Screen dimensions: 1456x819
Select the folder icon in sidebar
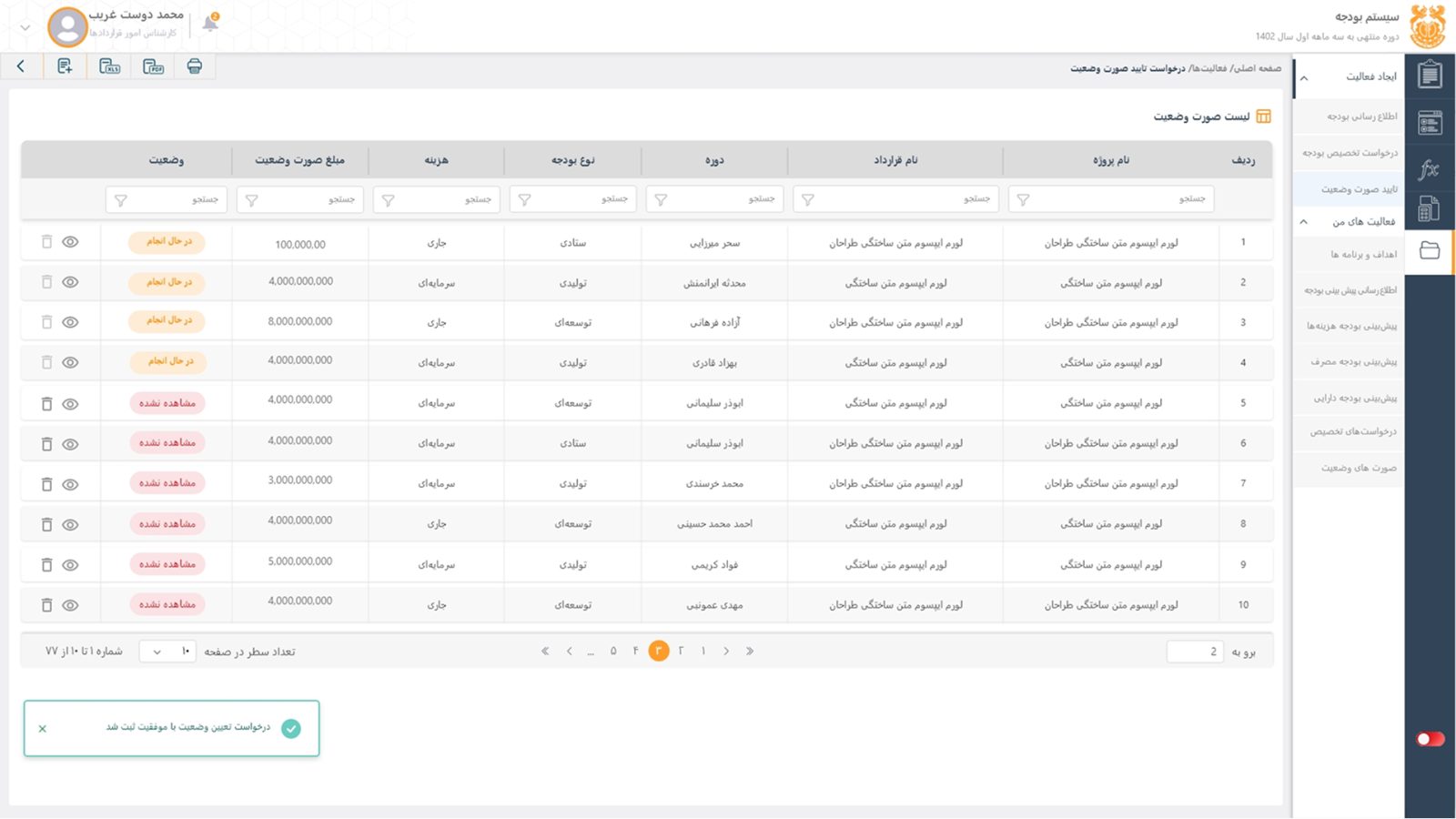coord(1430,250)
